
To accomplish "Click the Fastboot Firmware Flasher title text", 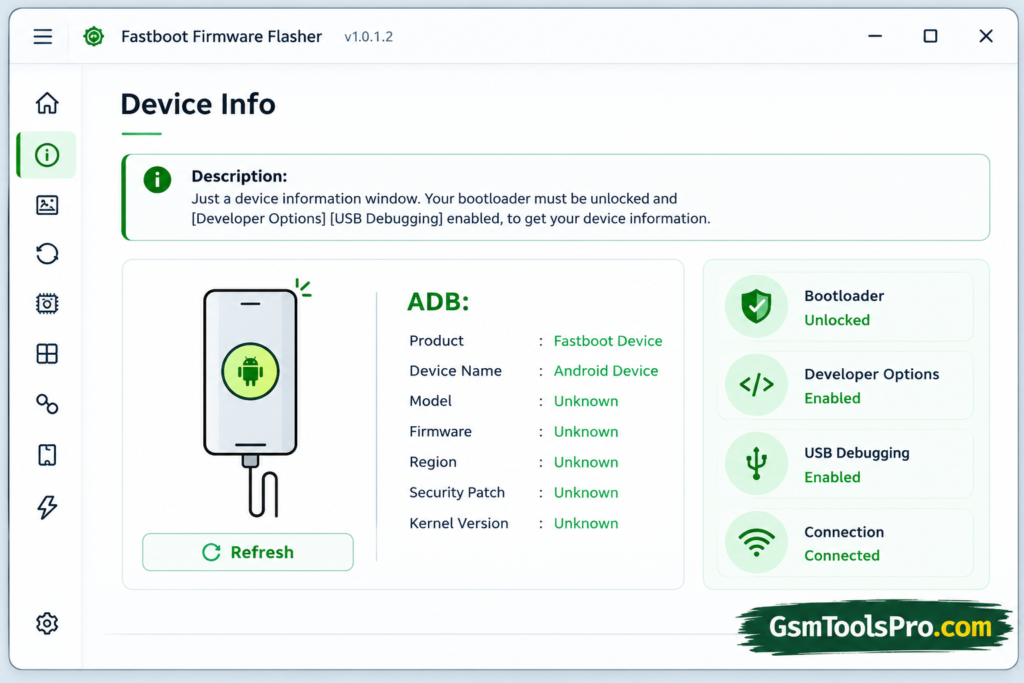I will point(221,37).
